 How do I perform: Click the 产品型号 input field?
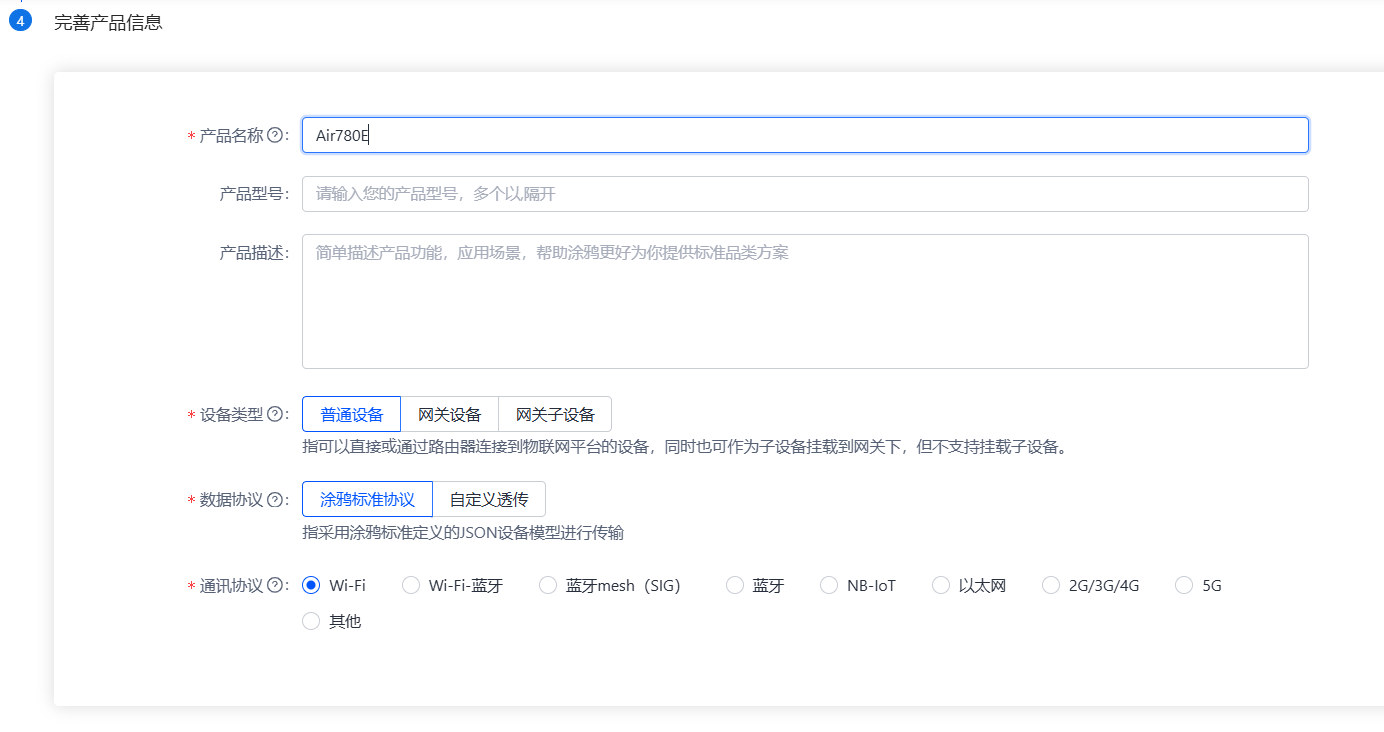coord(805,194)
